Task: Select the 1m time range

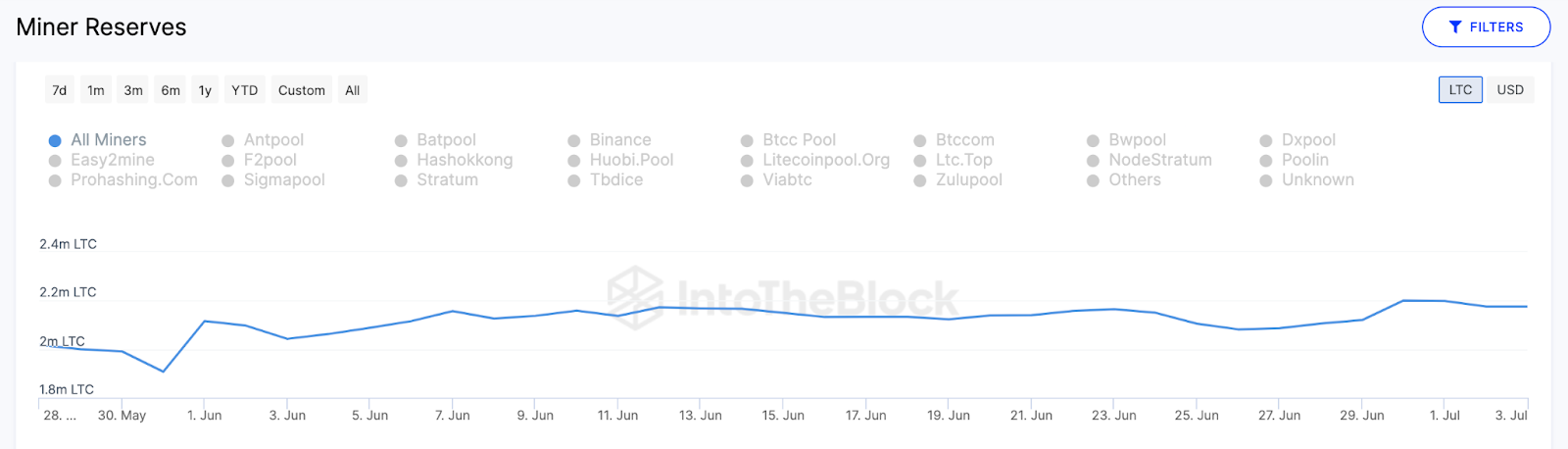Action: click(x=96, y=90)
